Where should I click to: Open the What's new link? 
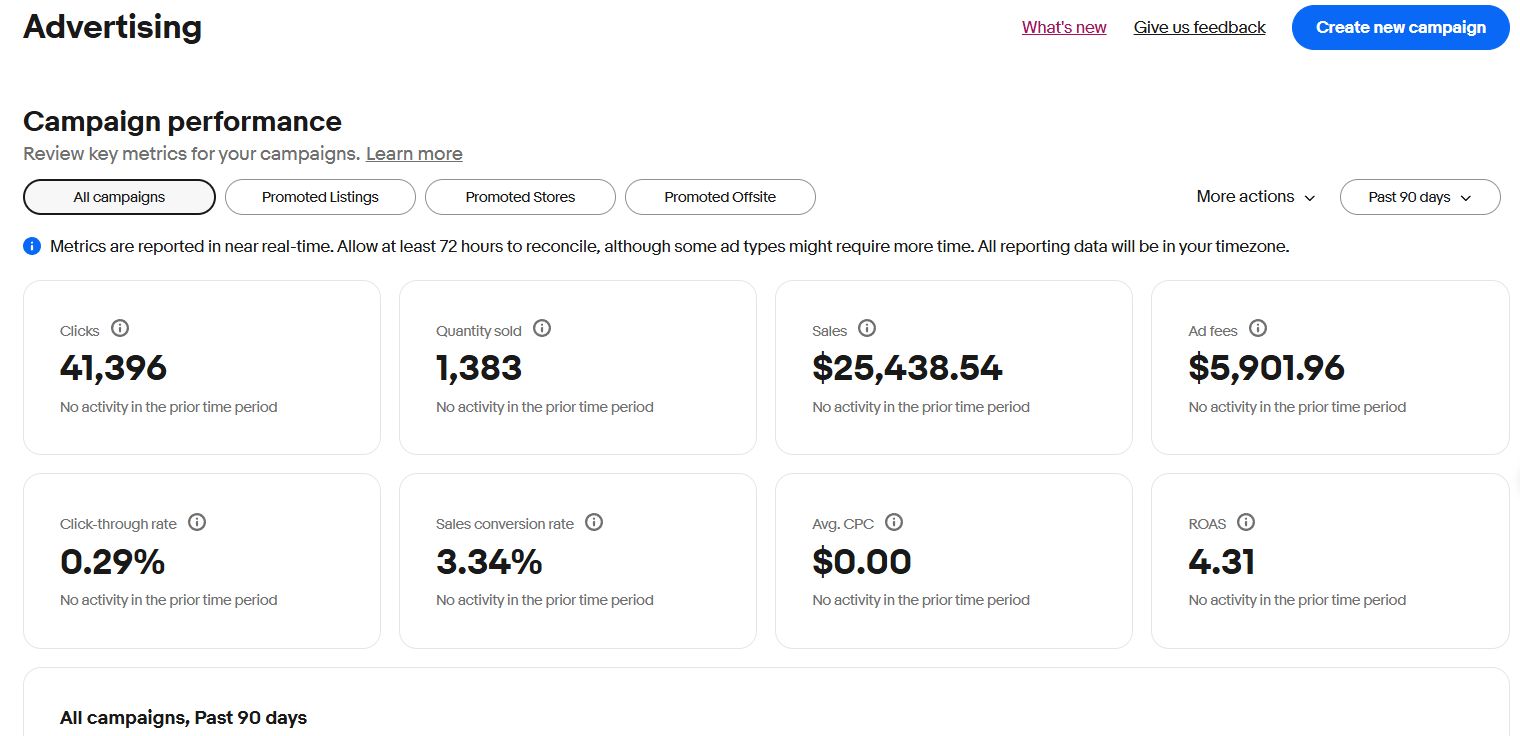[1064, 27]
